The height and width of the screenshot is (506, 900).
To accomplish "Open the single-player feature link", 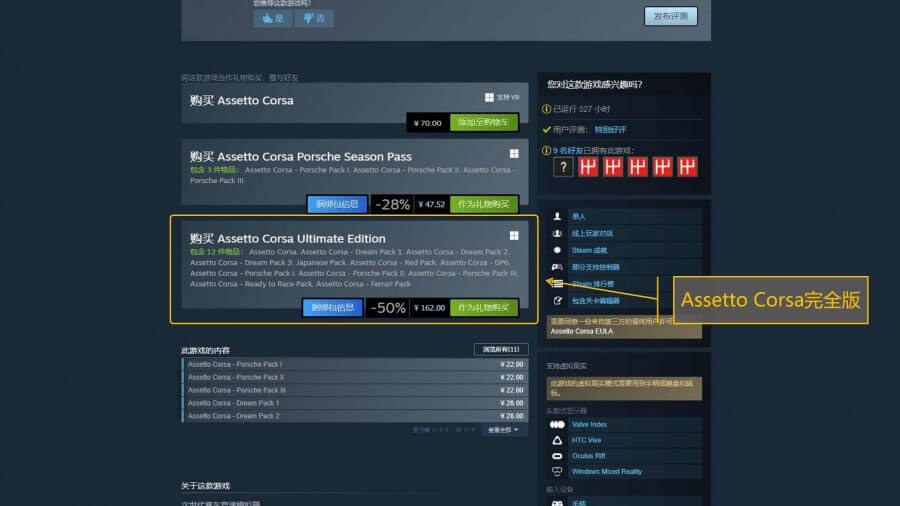I will pyautogui.click(x=579, y=216).
